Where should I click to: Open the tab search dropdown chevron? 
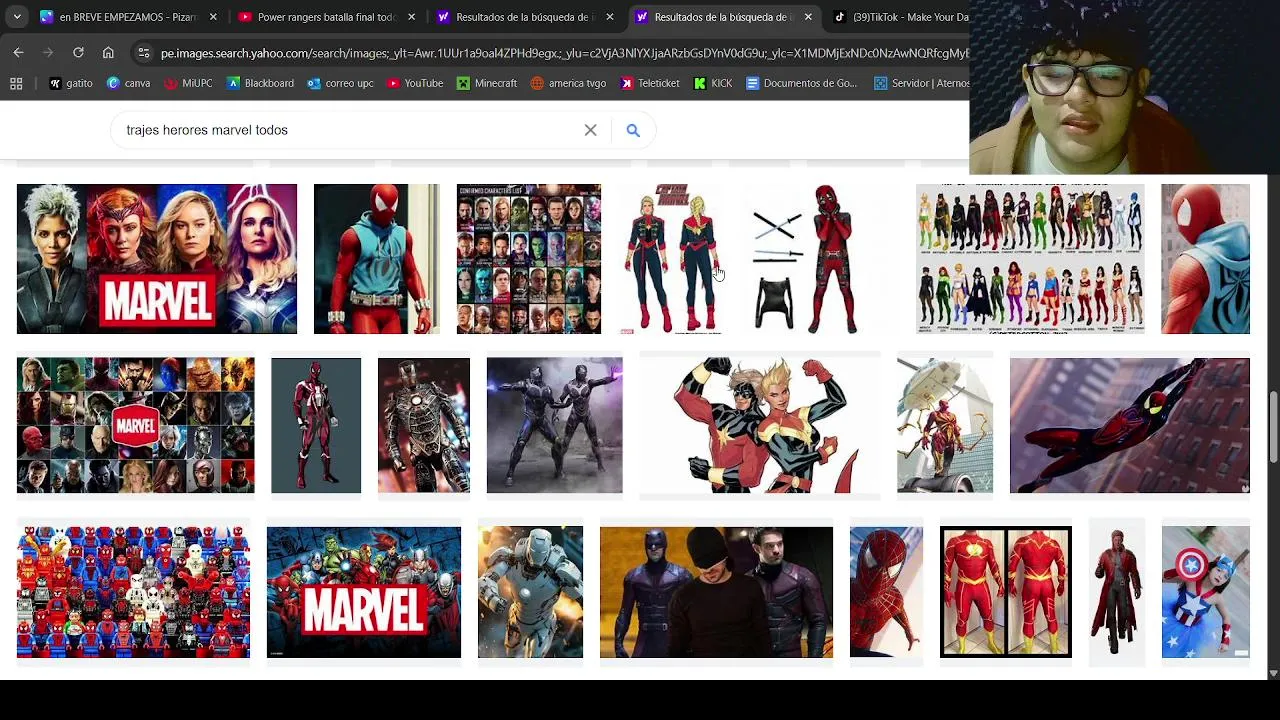pyautogui.click(x=17, y=17)
